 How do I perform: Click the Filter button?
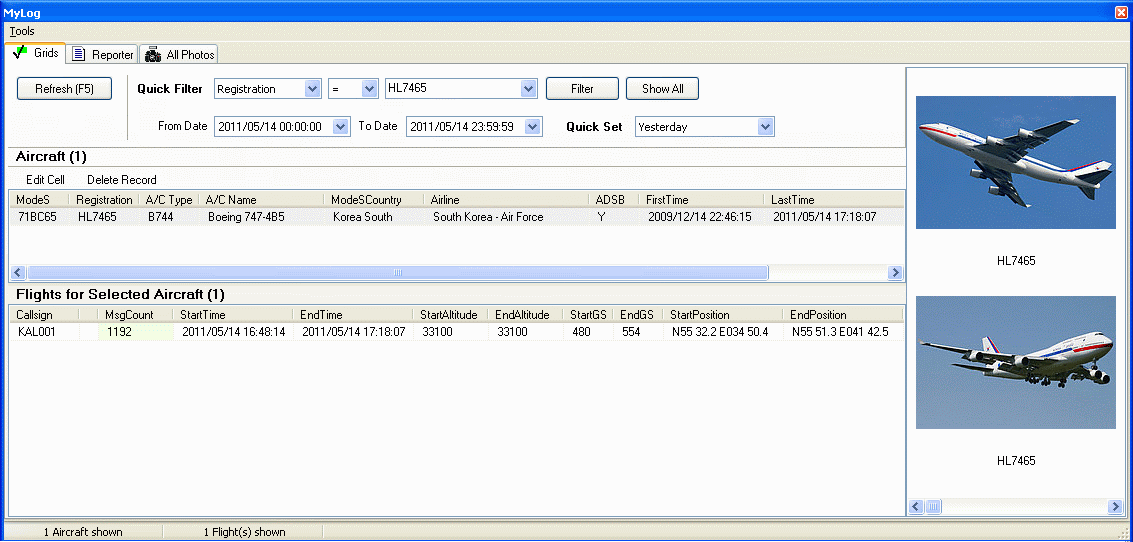[582, 89]
